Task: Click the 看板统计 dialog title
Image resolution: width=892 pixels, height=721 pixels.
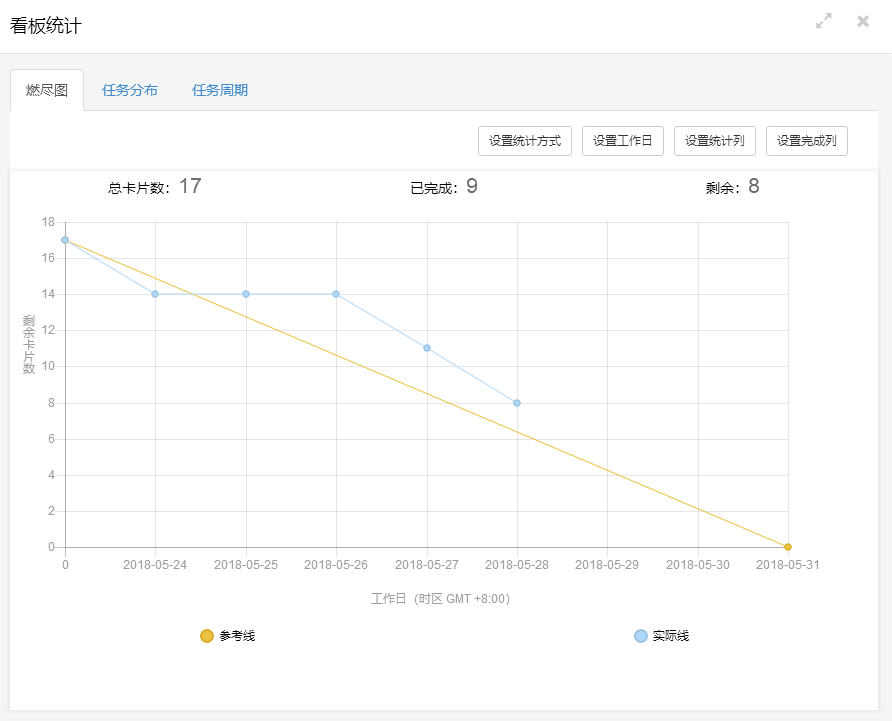Action: (46, 26)
